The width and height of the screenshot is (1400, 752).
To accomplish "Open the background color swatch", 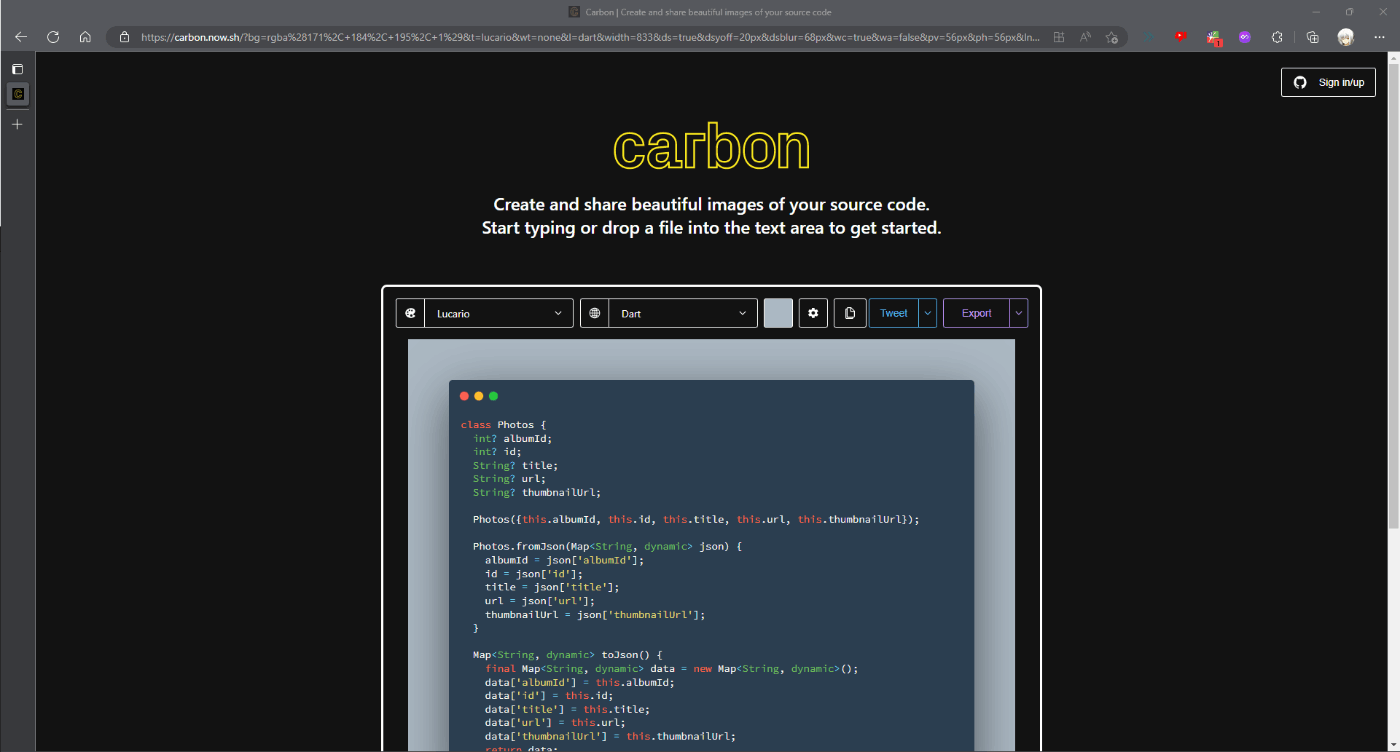I will coord(778,313).
